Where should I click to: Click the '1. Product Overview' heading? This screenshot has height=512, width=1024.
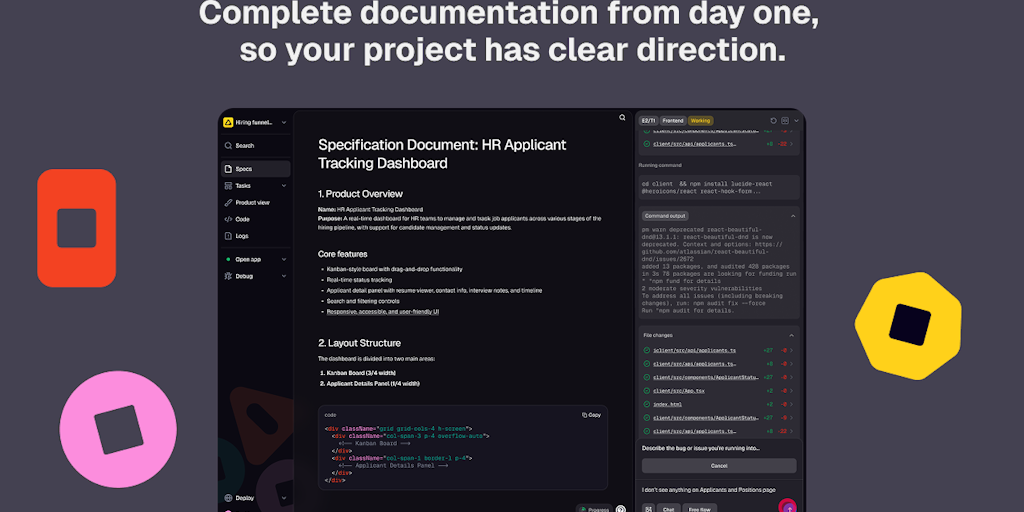(x=360, y=194)
